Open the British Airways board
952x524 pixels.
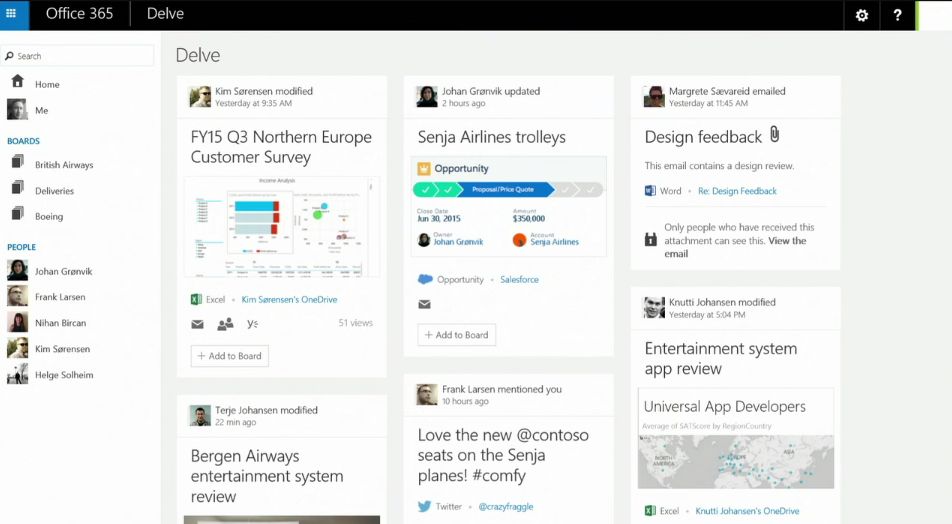pyautogui.click(x=64, y=165)
